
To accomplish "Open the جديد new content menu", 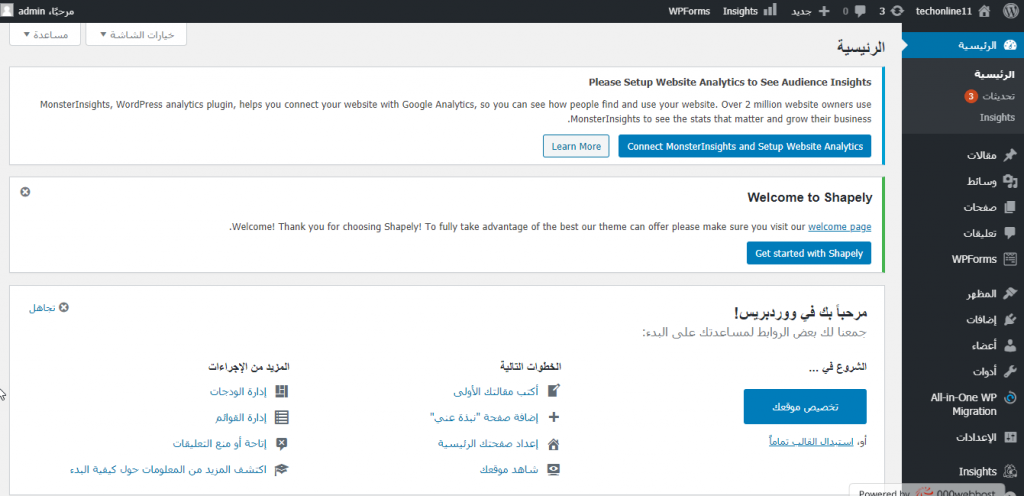I will 810,11.
